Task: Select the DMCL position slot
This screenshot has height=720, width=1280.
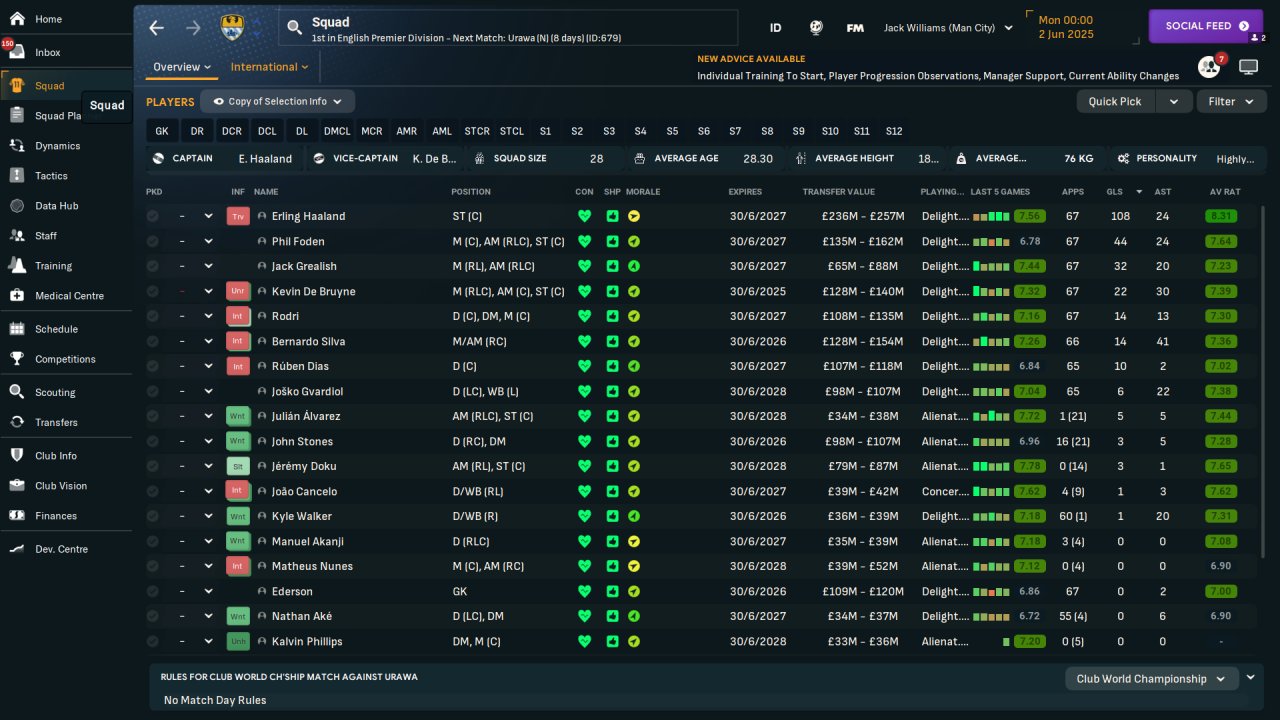Action: point(337,131)
